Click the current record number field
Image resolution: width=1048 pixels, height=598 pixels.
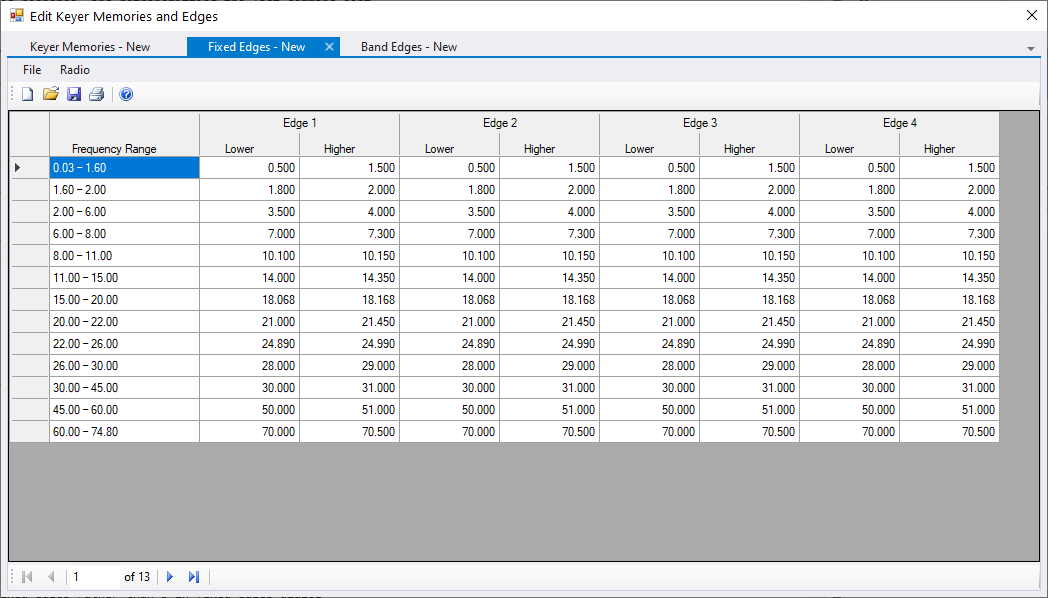tap(94, 577)
